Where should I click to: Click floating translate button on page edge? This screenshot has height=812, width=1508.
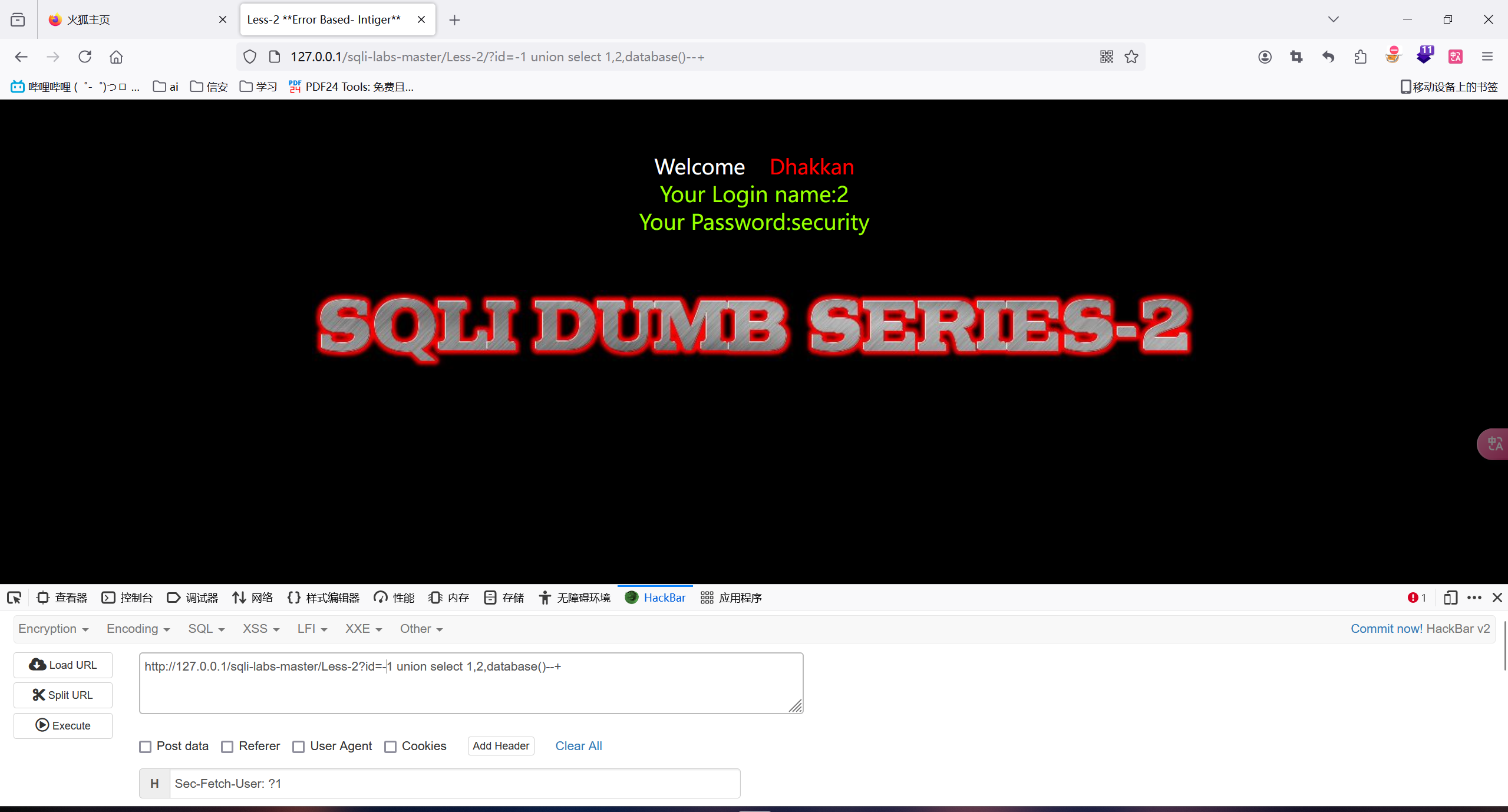[1493, 444]
